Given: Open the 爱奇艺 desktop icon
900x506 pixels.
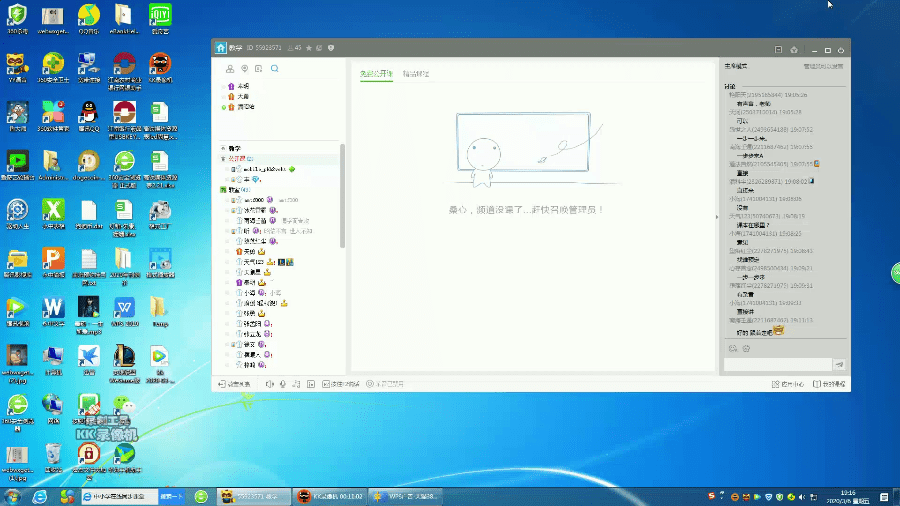Looking at the screenshot, I should click(x=160, y=19).
